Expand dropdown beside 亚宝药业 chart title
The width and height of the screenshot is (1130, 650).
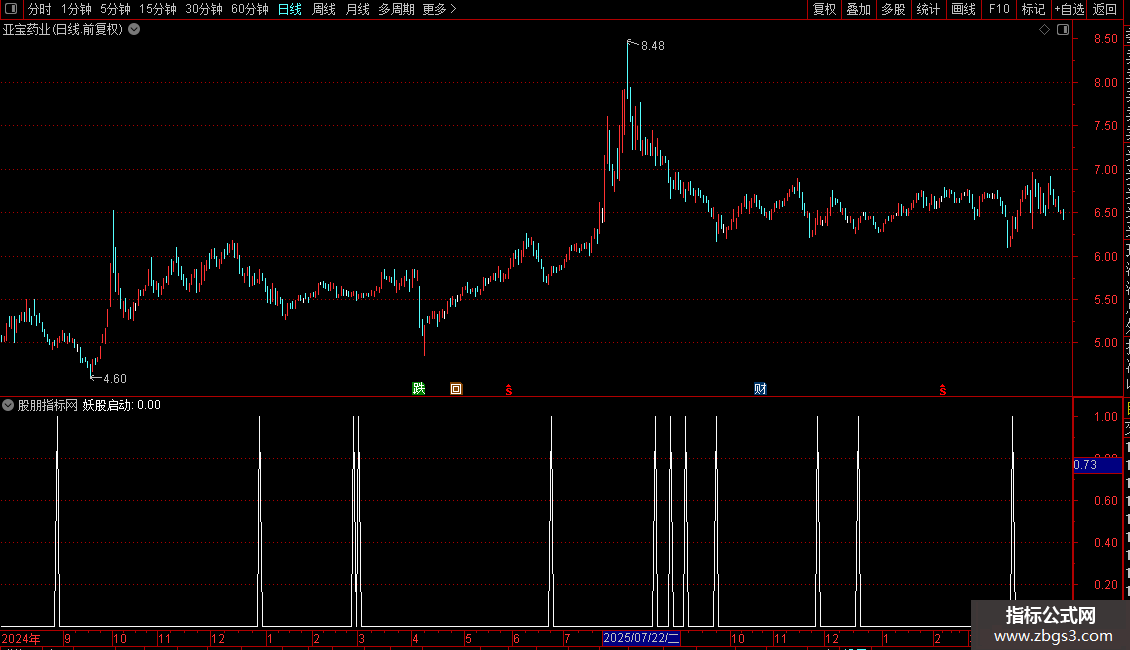(134, 30)
